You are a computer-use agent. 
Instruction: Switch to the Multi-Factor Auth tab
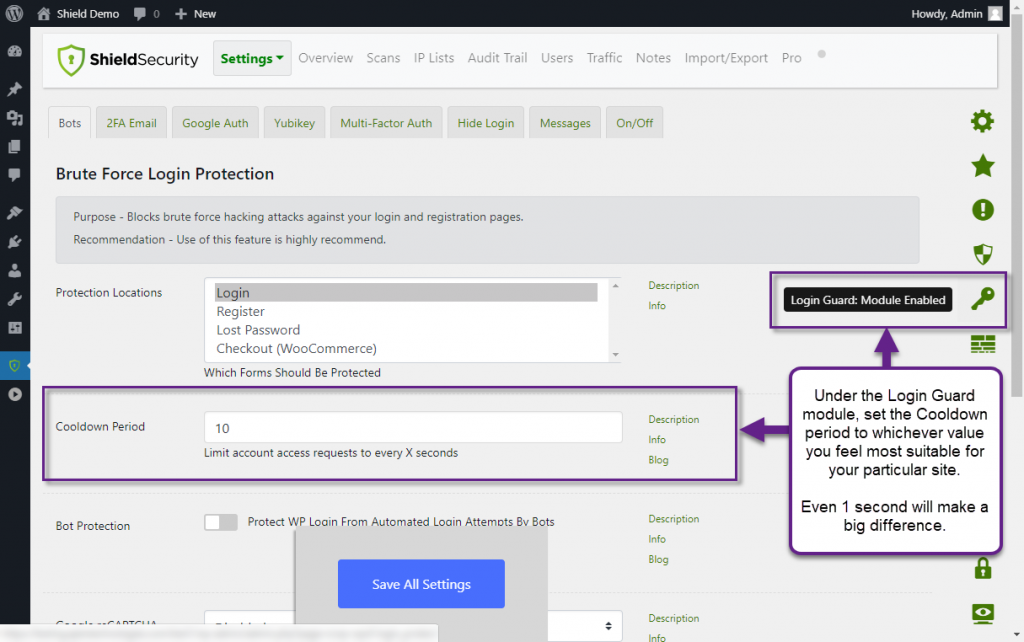[x=386, y=123]
